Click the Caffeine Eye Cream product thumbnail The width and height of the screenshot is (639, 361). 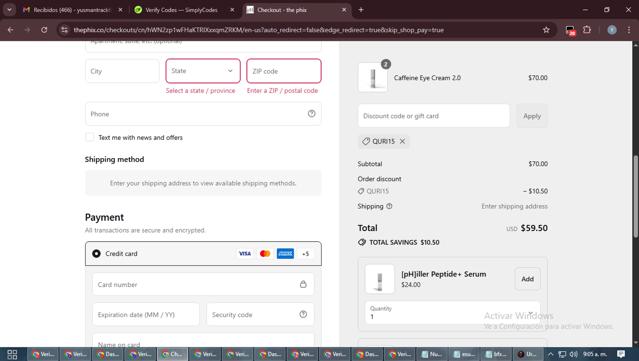tap(373, 78)
